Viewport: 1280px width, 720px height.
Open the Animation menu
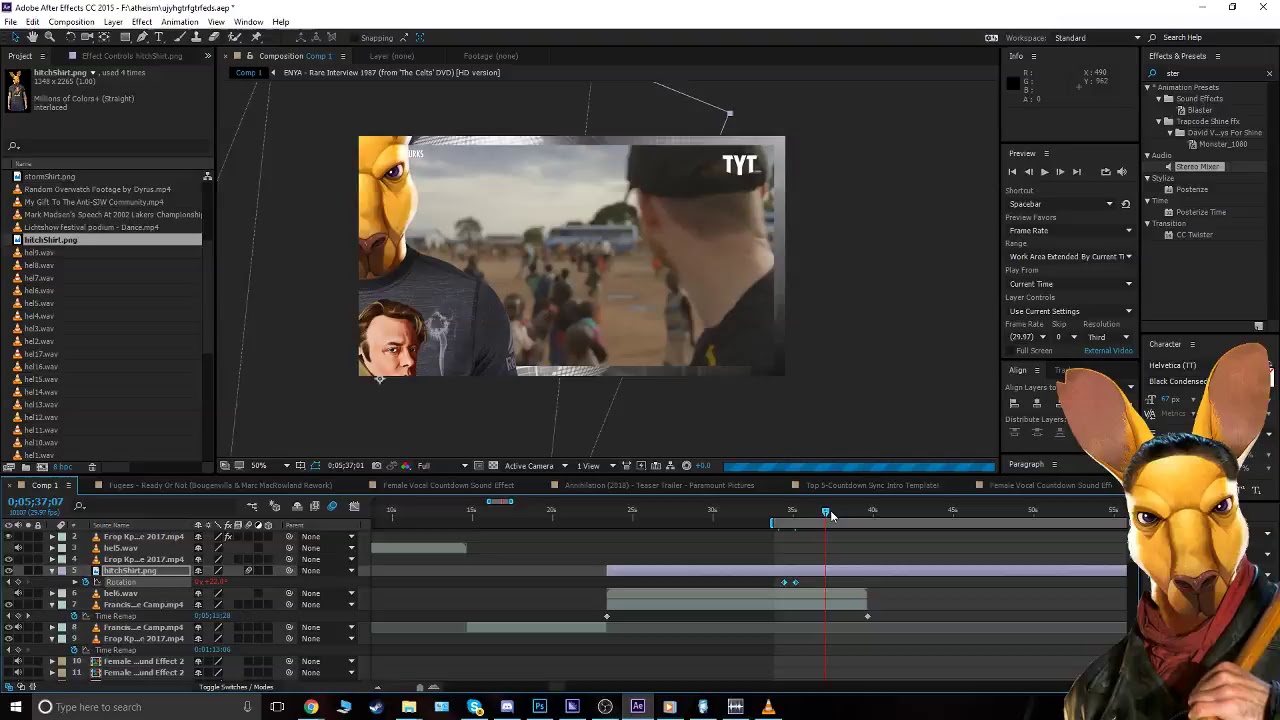[x=180, y=22]
